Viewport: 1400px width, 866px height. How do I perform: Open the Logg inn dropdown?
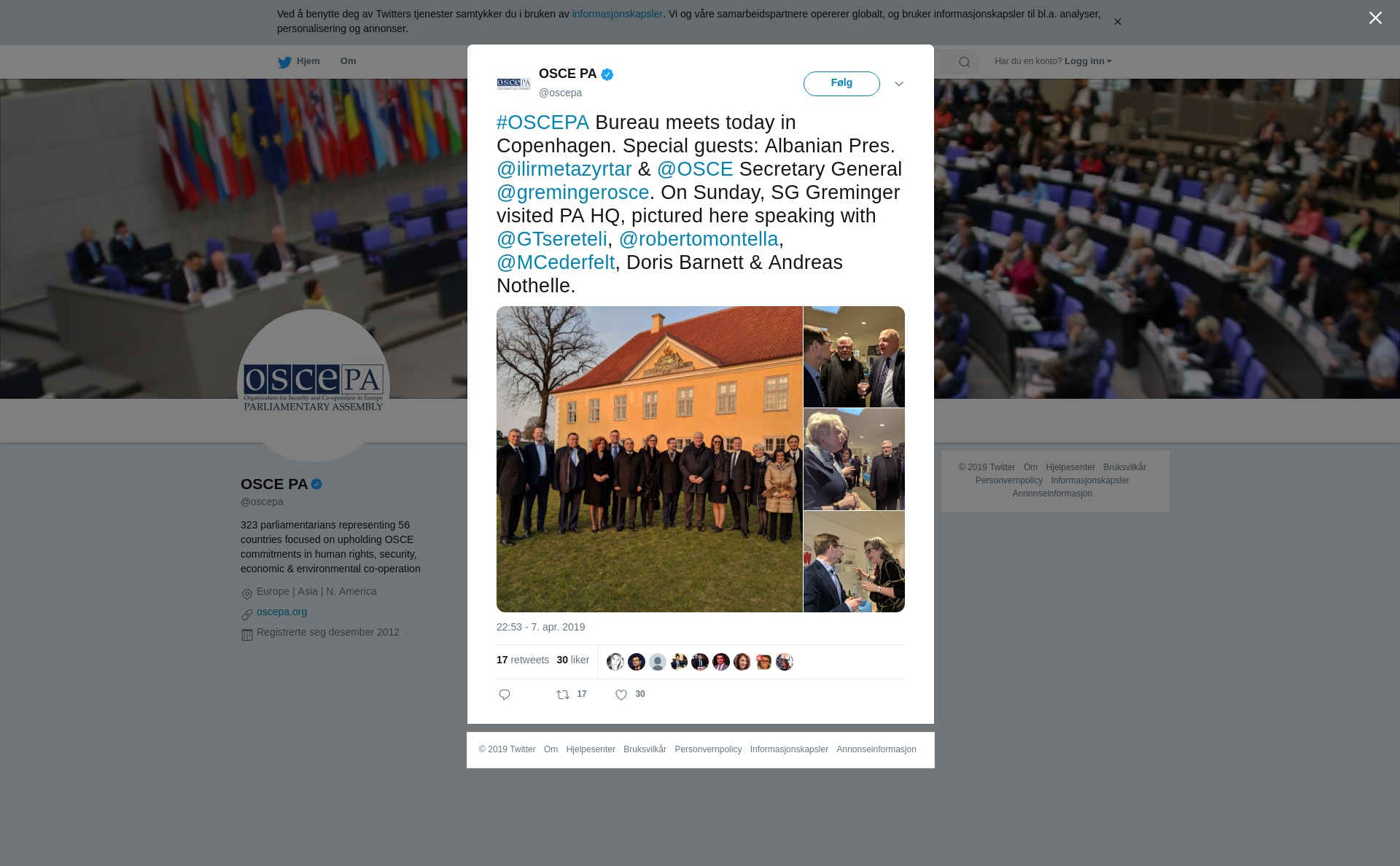(x=1088, y=61)
